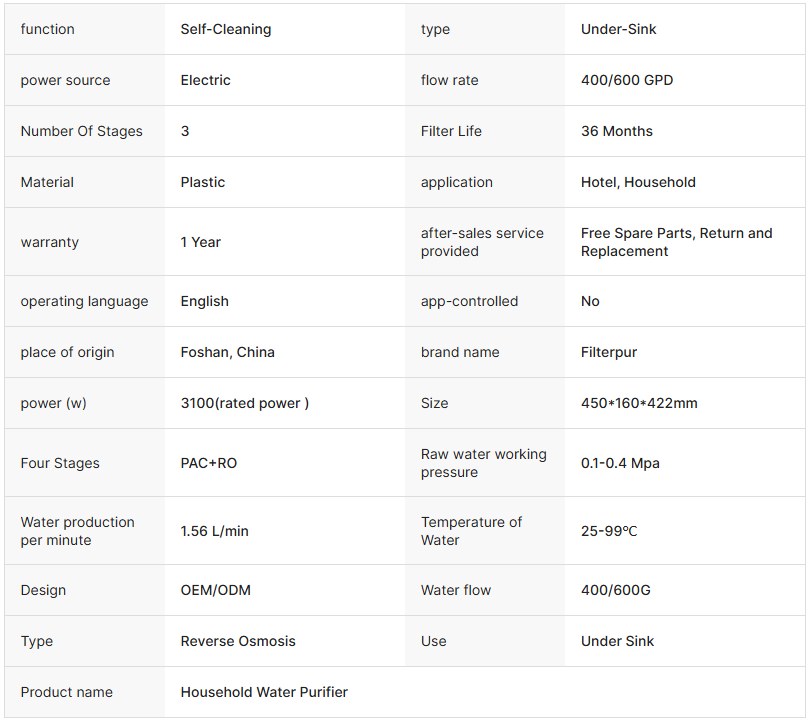Select the '400/600 GPD' flow rate value
The height and width of the screenshot is (722, 811).
pyautogui.click(x=627, y=80)
